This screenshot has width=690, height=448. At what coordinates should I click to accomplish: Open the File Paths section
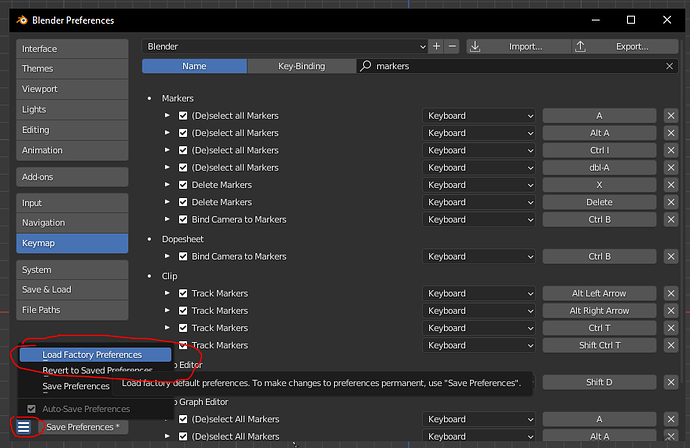pos(72,310)
